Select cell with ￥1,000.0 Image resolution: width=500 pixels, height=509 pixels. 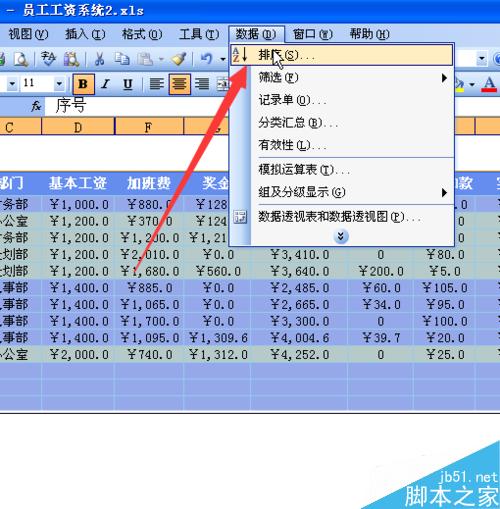(x=78, y=204)
